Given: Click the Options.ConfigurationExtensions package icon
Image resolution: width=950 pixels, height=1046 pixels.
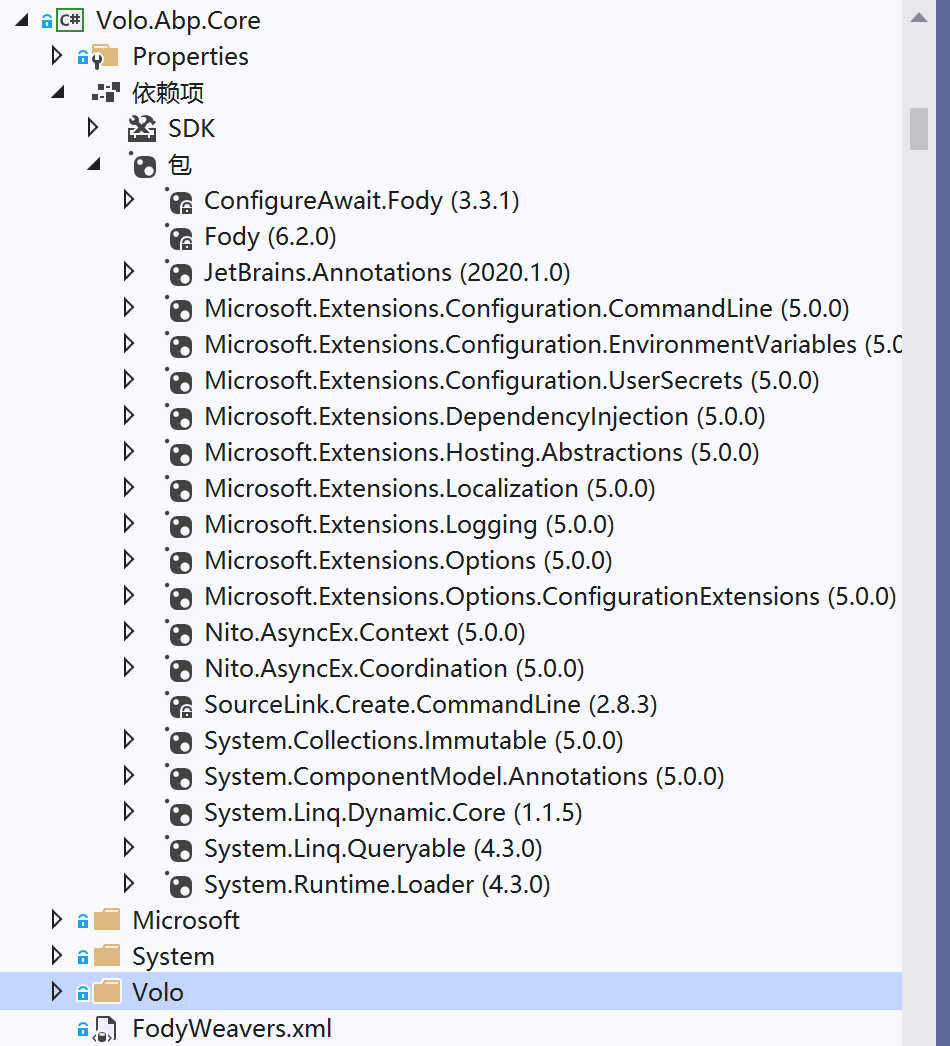Looking at the screenshot, I should point(179,597).
